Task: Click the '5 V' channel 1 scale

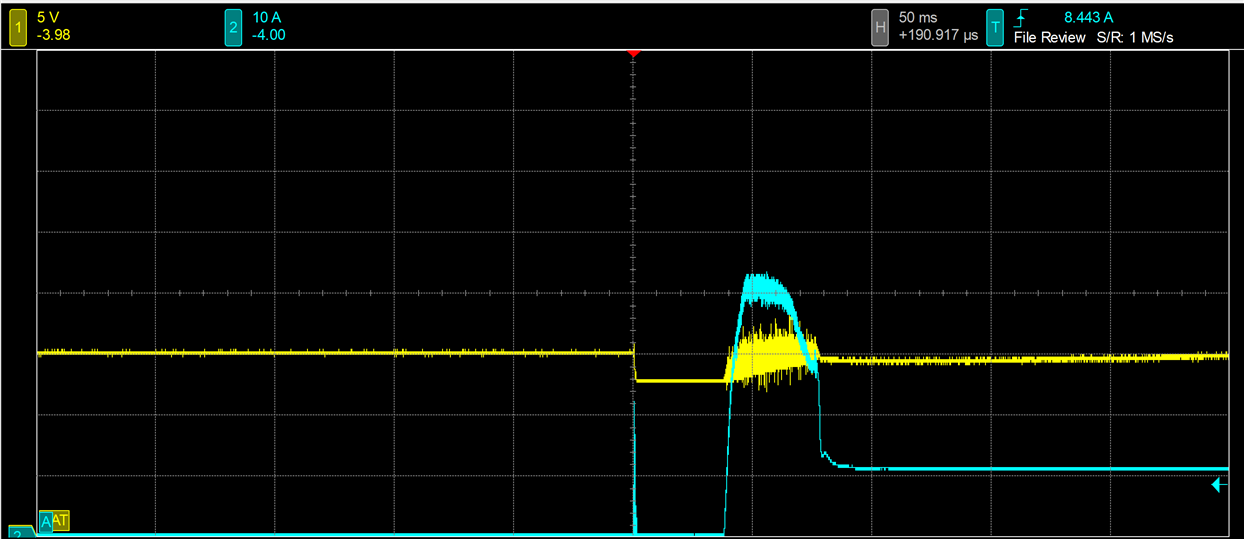Action: (x=48, y=18)
